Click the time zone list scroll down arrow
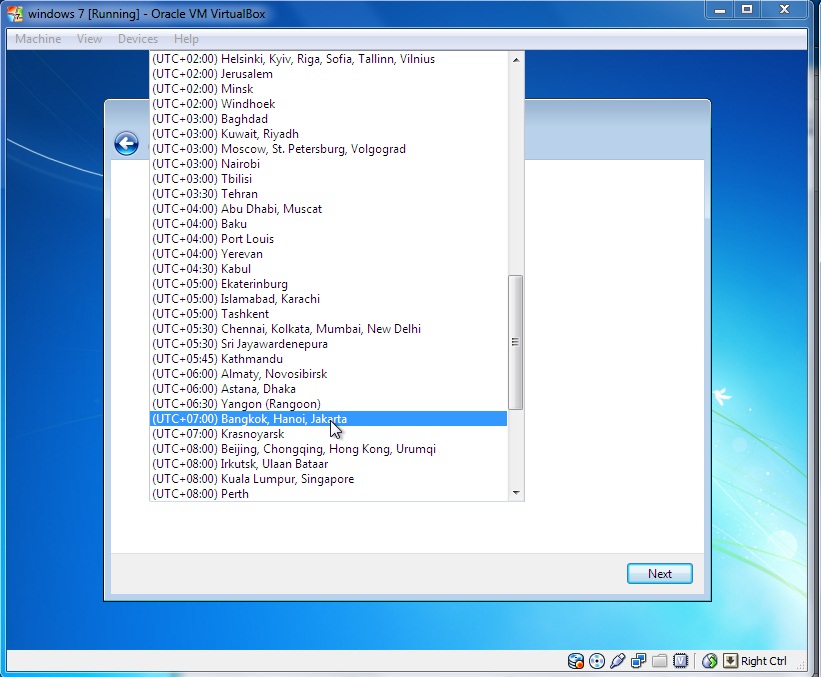The image size is (821, 677). coord(516,493)
